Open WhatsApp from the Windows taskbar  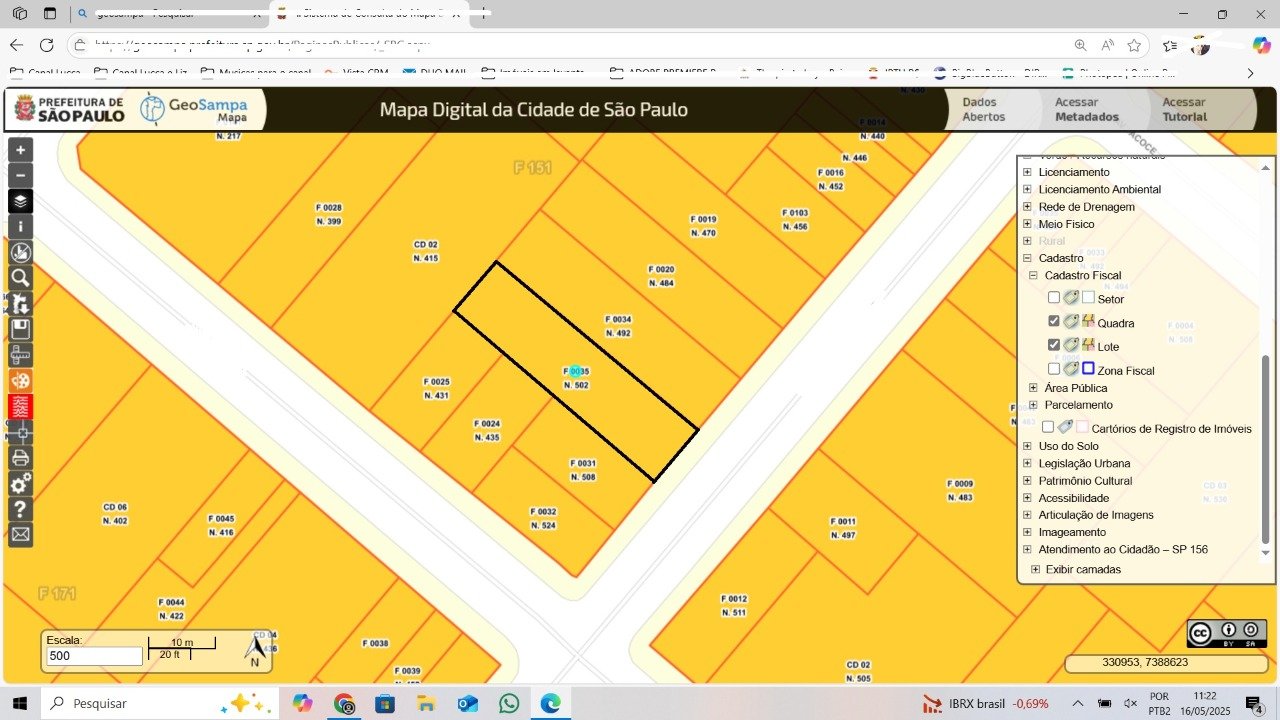[x=509, y=703]
